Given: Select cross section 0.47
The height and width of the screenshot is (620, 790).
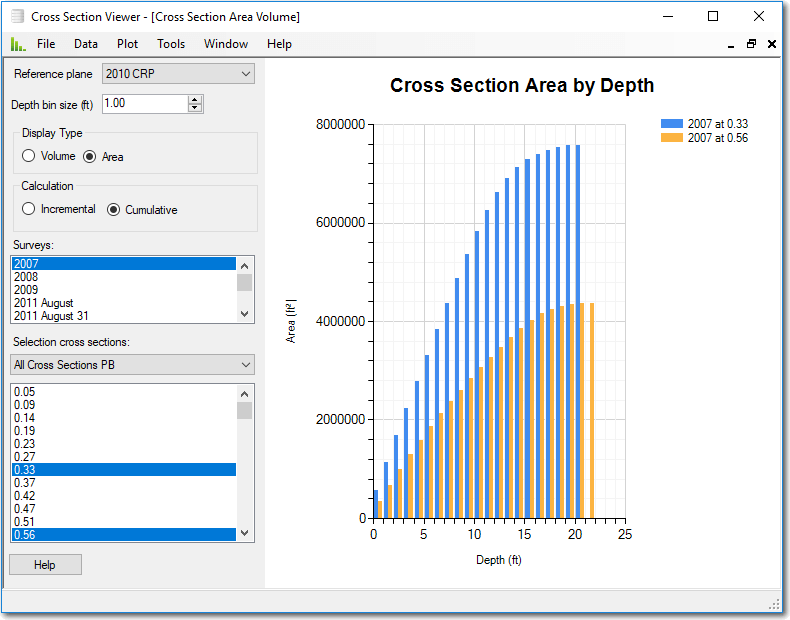Looking at the screenshot, I should point(124,509).
